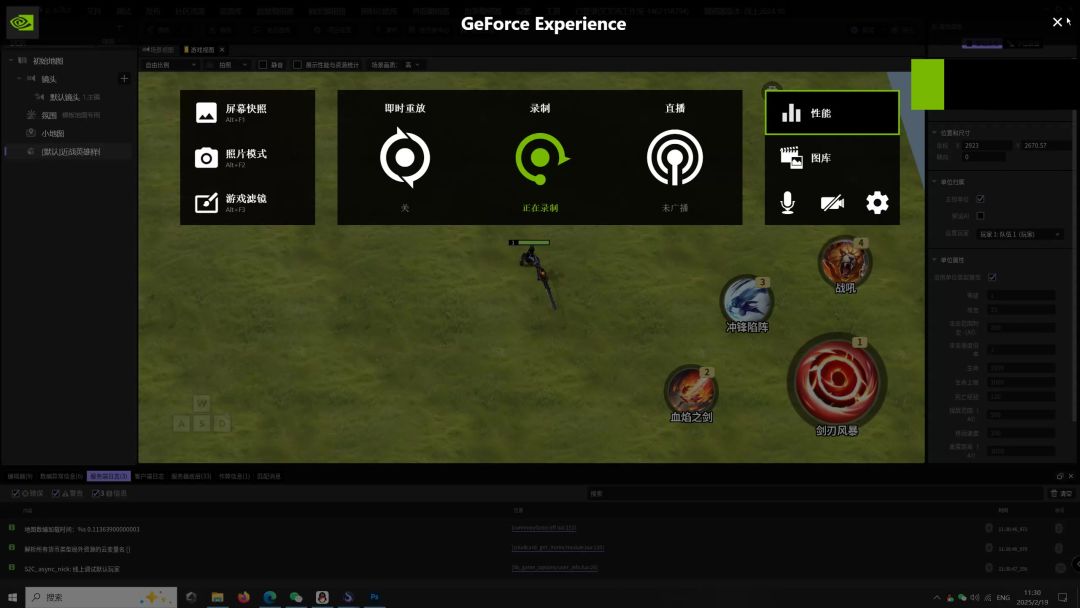The height and width of the screenshot is (608, 1080).
Task: Launch 照片模式 photo mode
Action: coord(246,157)
